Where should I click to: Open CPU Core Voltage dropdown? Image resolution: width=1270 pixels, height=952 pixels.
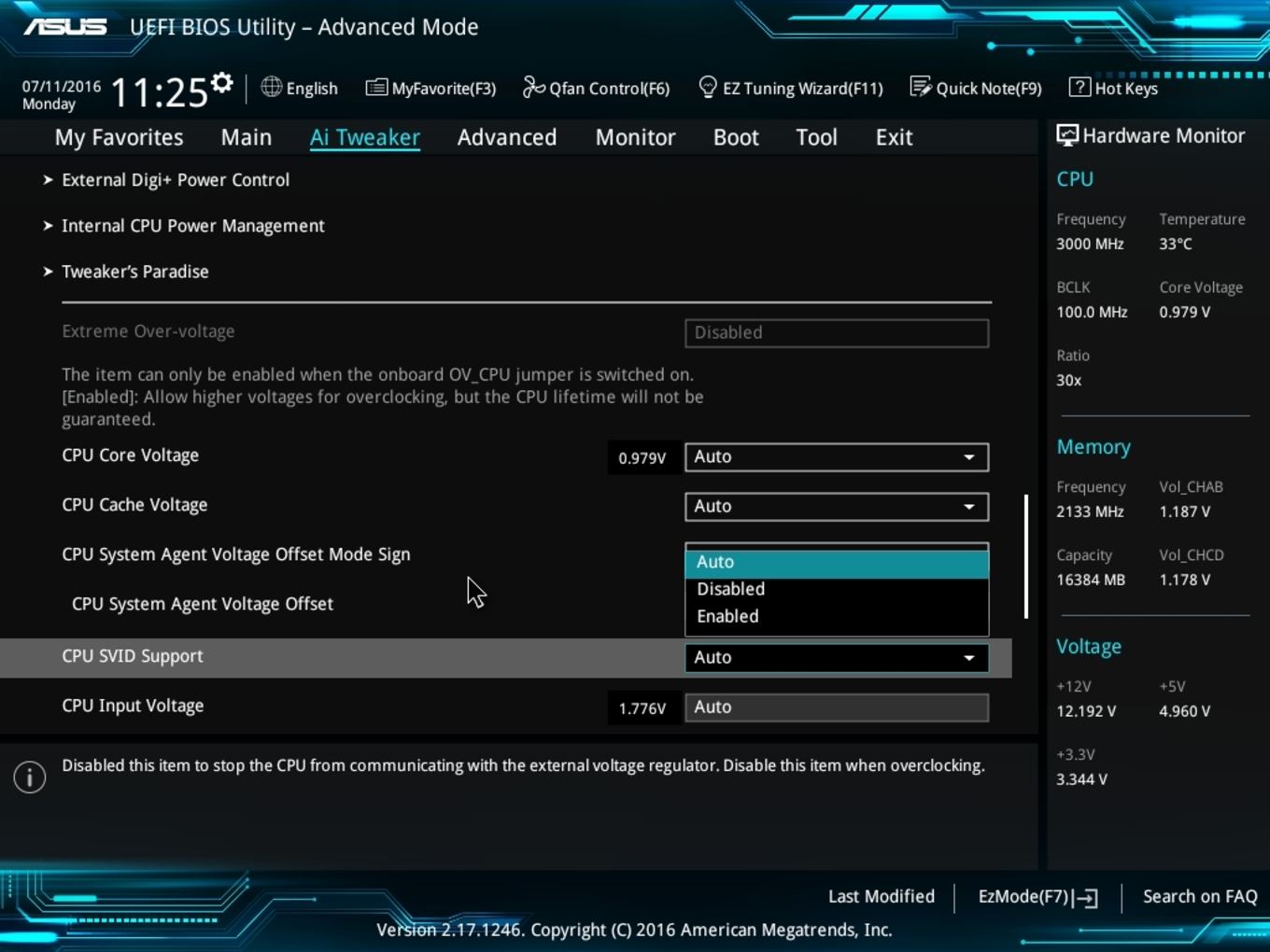coord(837,456)
